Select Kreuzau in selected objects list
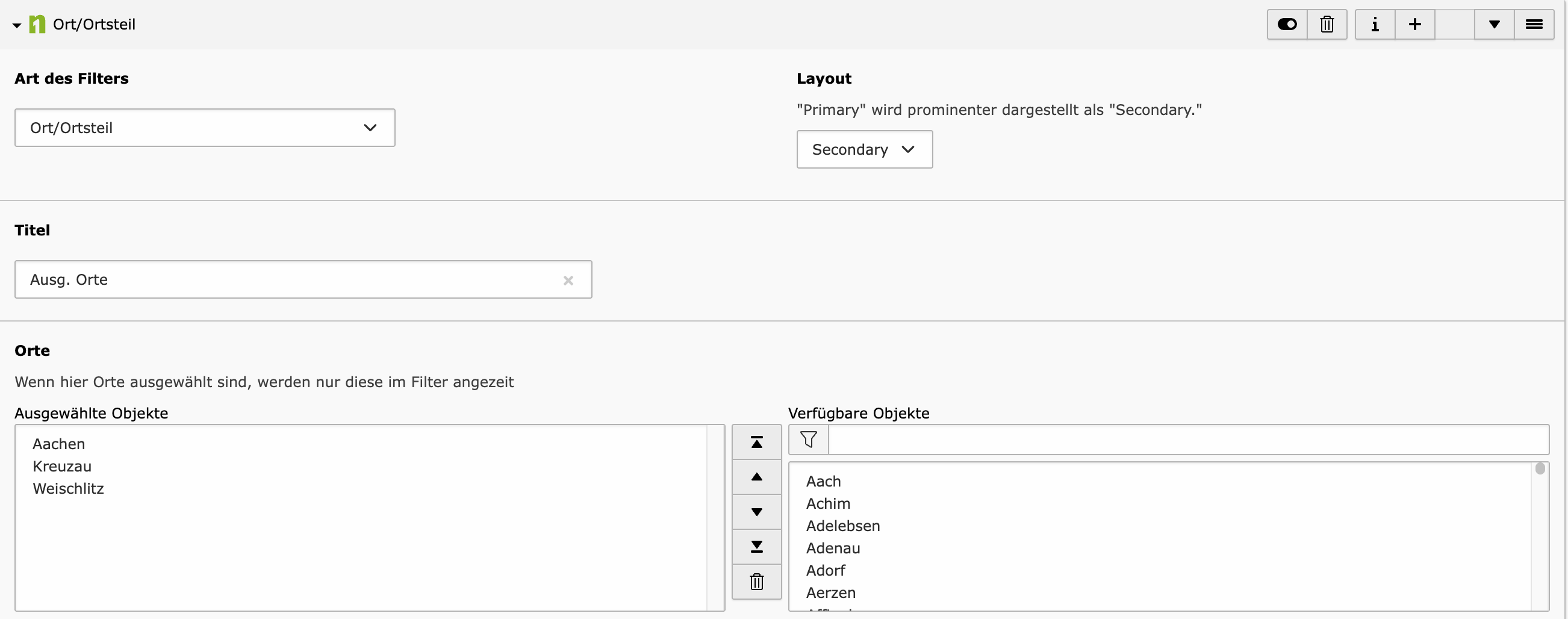The height and width of the screenshot is (619, 1568). 62,466
